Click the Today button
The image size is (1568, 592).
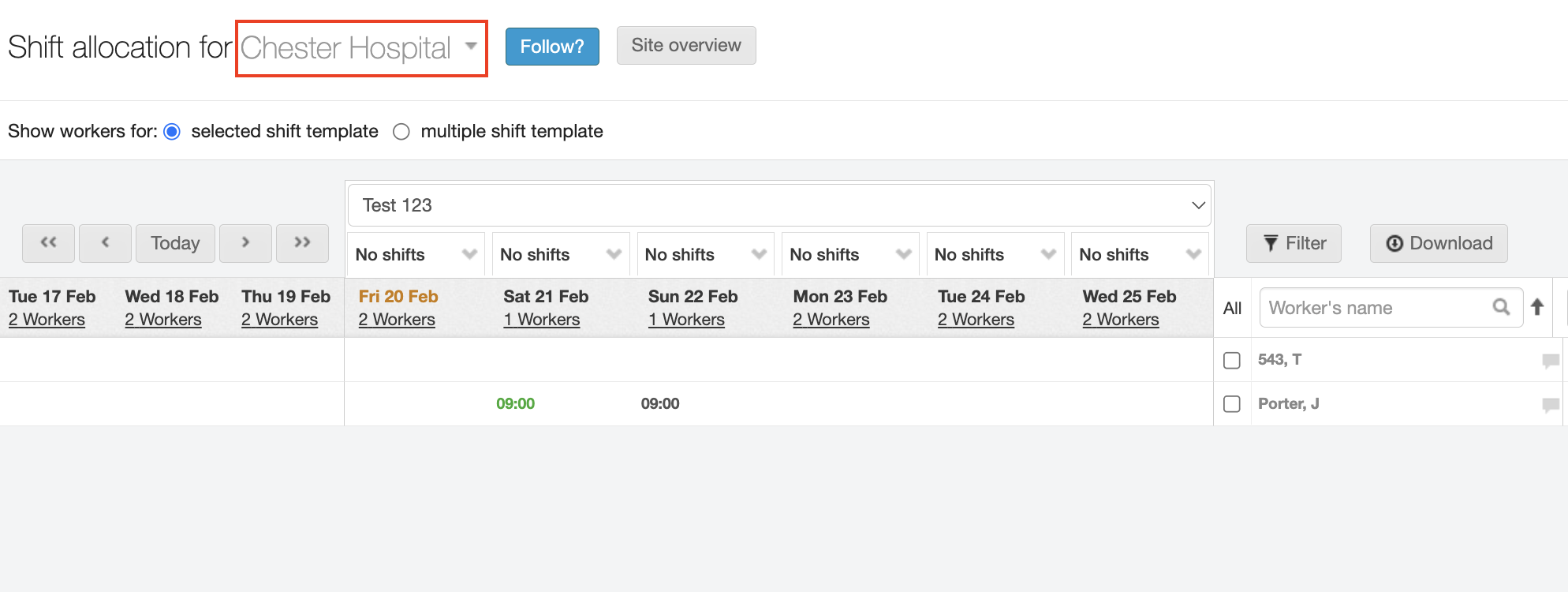tap(174, 243)
